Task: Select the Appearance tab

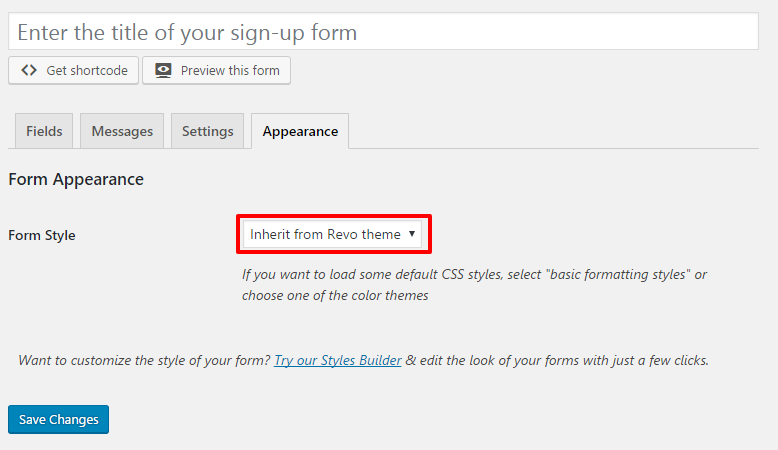Action: 300,131
